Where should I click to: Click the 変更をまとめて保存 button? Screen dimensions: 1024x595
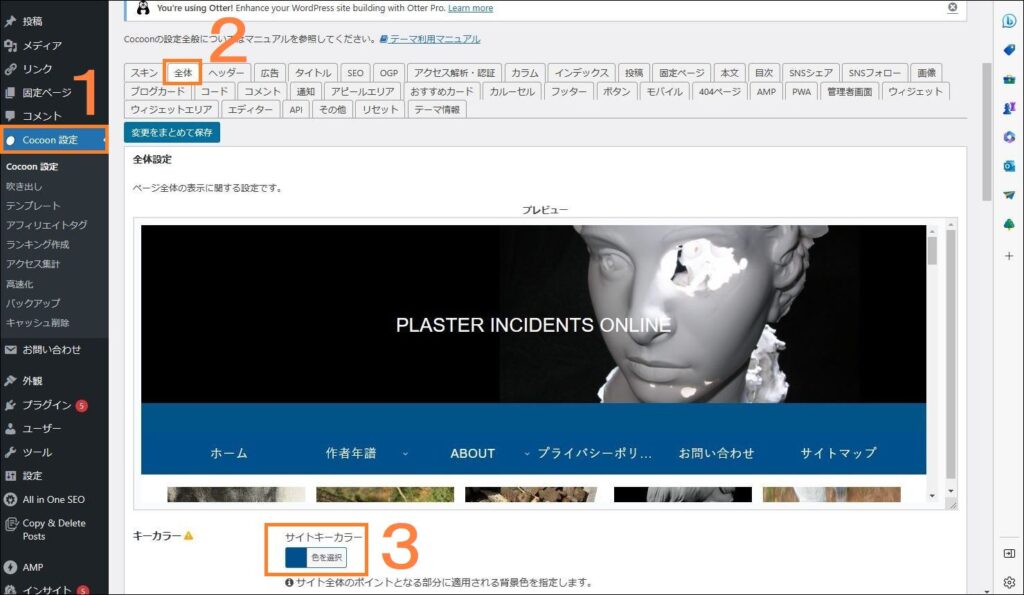(x=172, y=132)
